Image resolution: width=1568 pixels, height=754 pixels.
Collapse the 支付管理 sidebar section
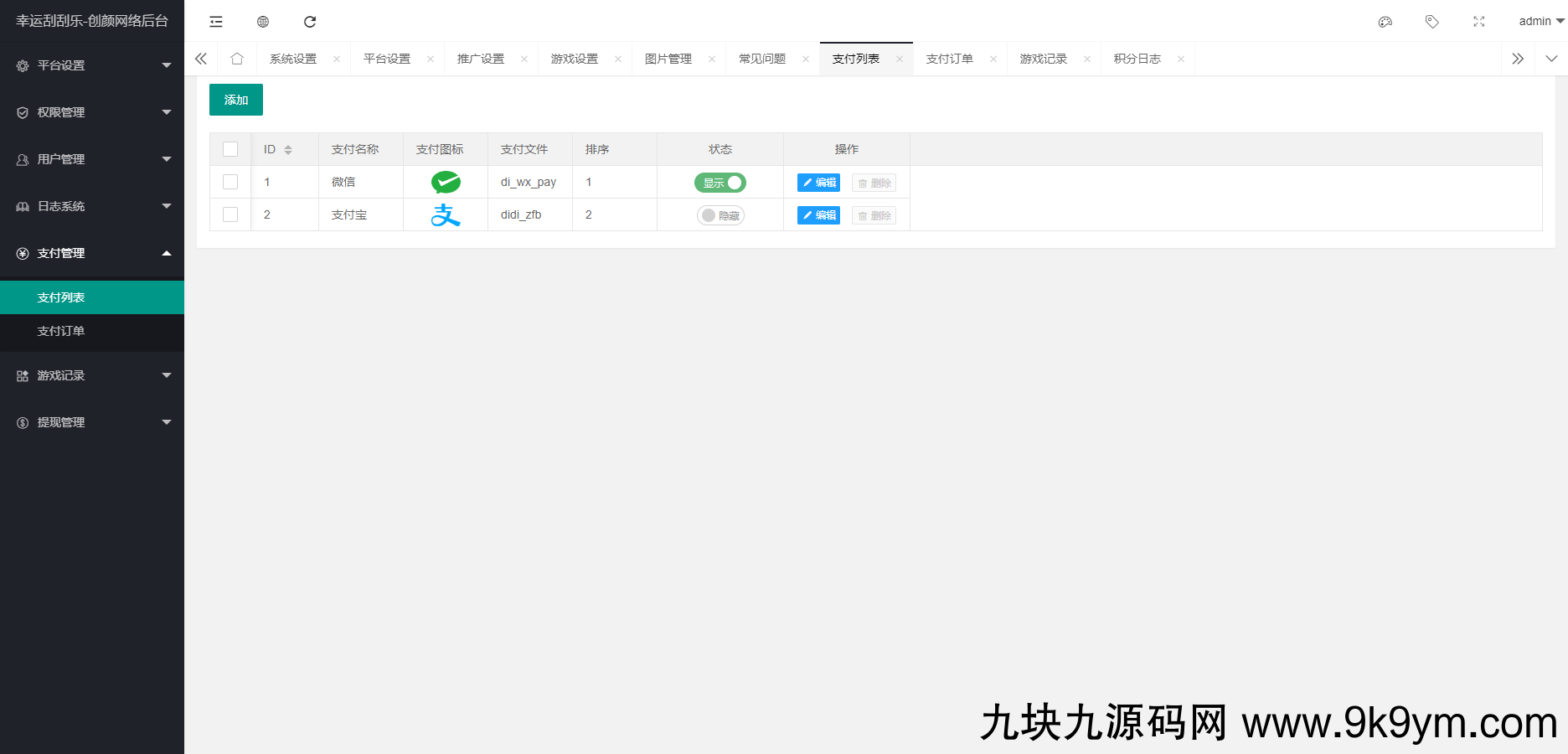(x=92, y=253)
